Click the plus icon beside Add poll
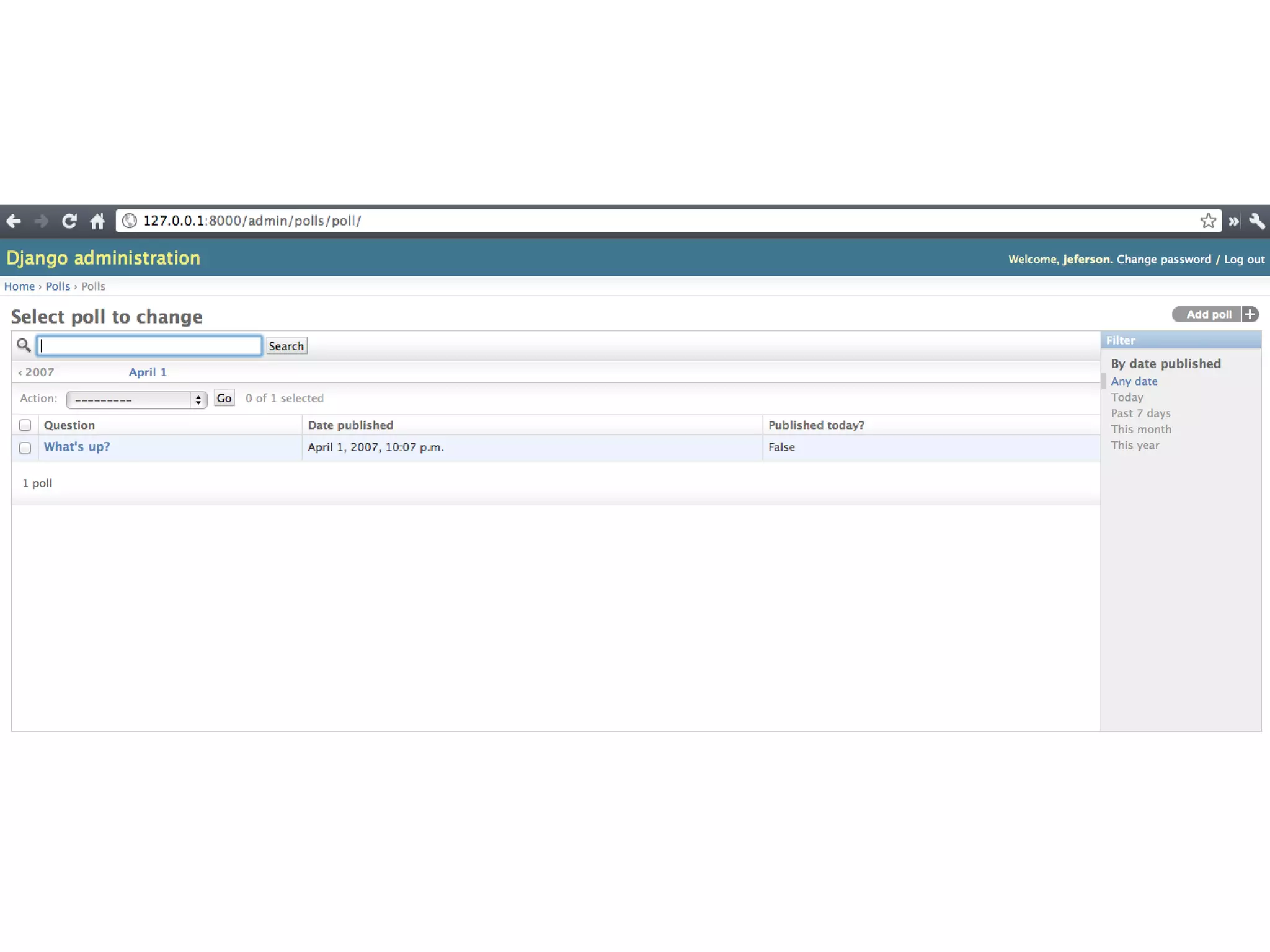 (1250, 315)
